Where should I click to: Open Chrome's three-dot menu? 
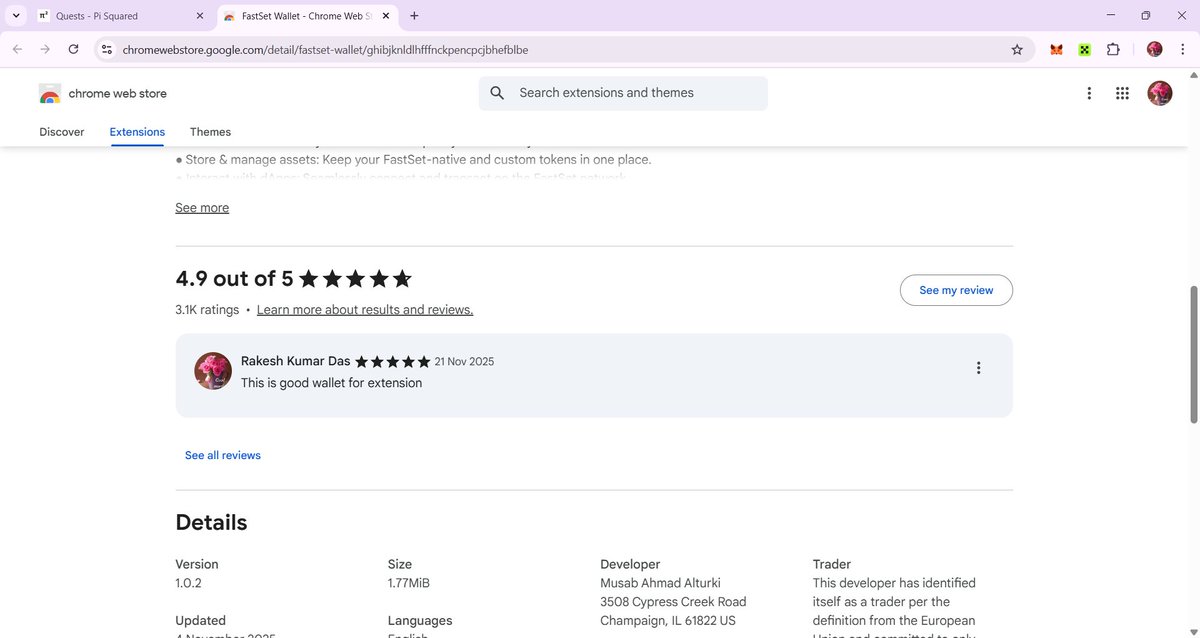[x=1183, y=49]
